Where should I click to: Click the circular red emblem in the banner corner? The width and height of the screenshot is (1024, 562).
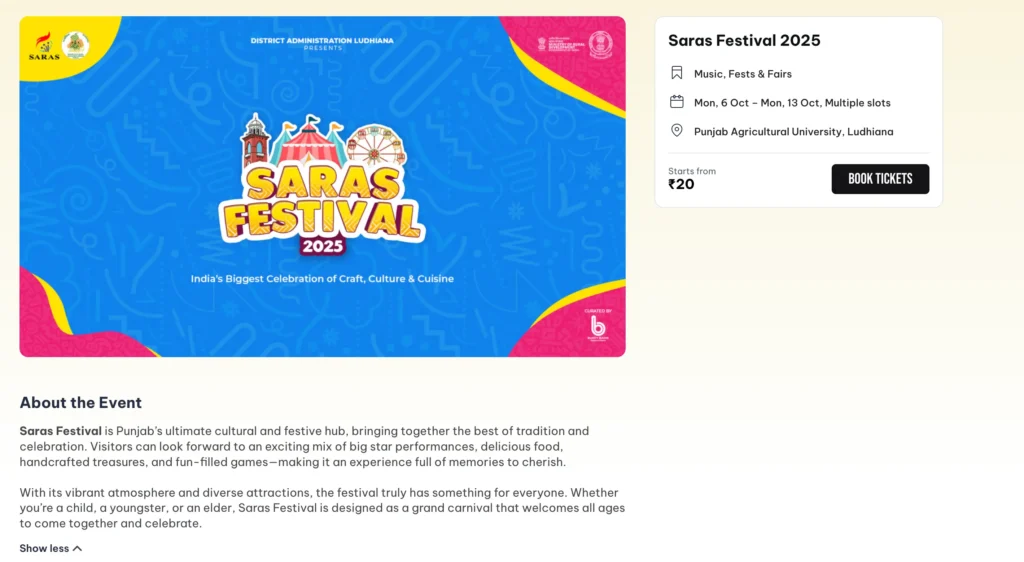[600, 44]
